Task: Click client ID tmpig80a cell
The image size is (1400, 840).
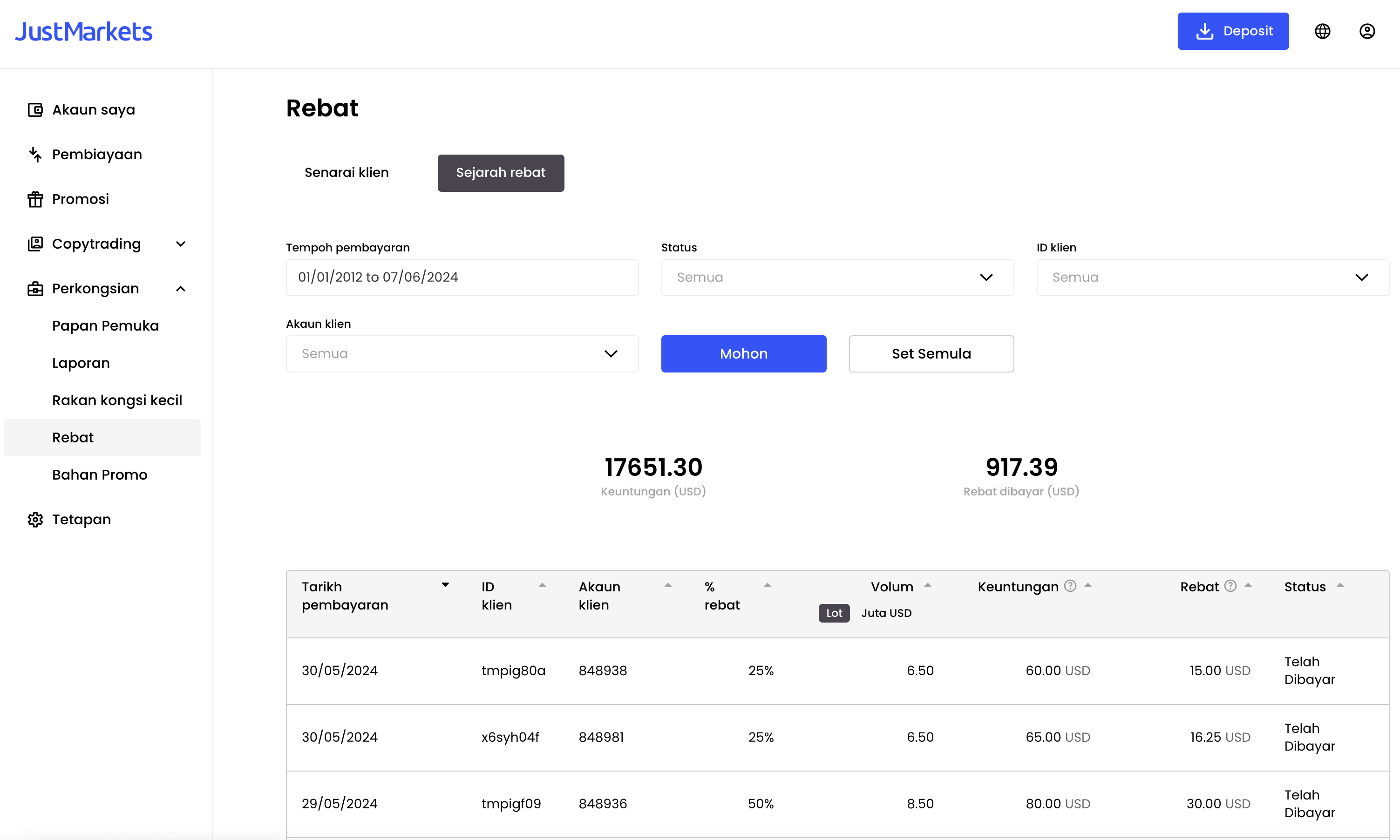Action: coord(513,671)
